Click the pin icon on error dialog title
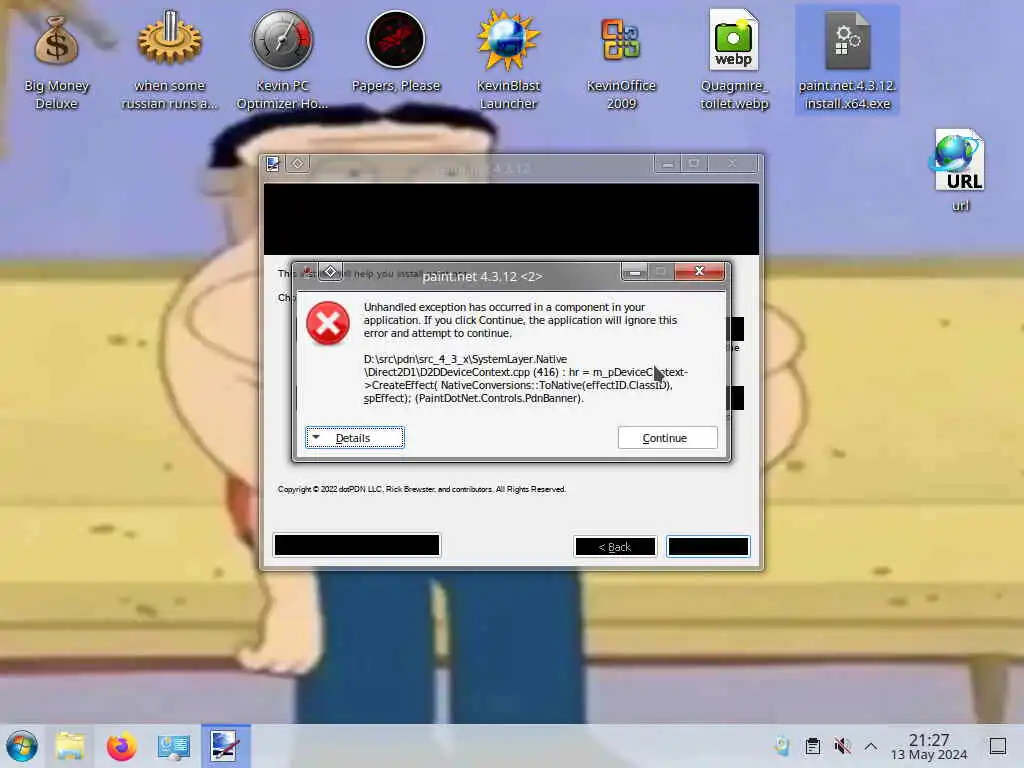Screen dimensions: 1024x768 pos(330,272)
